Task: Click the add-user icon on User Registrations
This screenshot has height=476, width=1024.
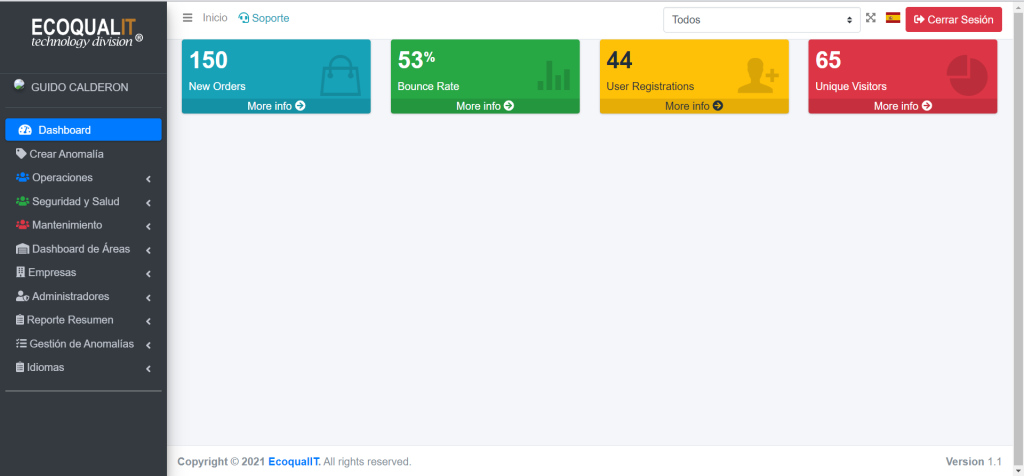Action: [757, 75]
